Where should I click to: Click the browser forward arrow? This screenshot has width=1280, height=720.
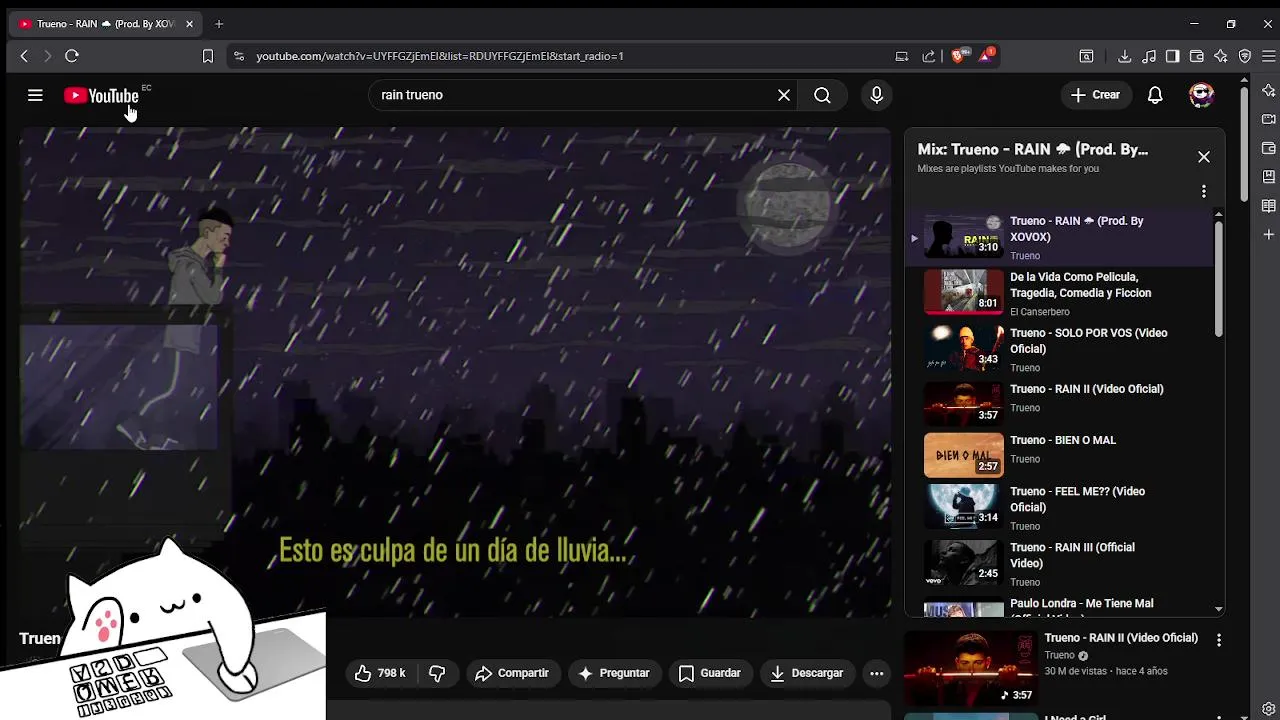46,56
